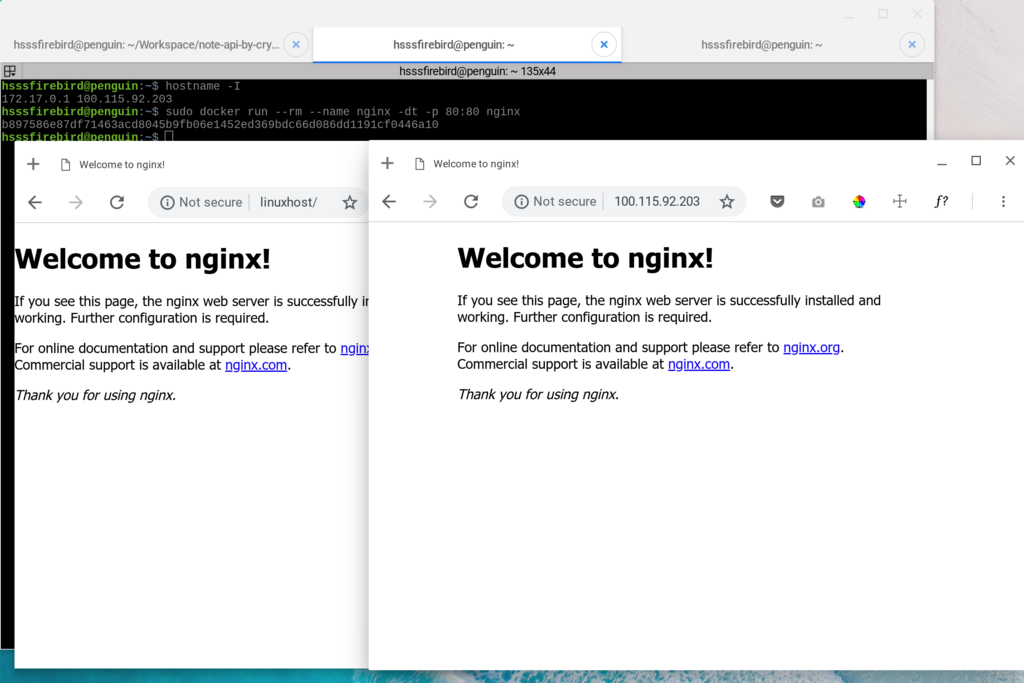Go back in the linuxhost browser window
The image size is (1024, 683).
pos(35,202)
